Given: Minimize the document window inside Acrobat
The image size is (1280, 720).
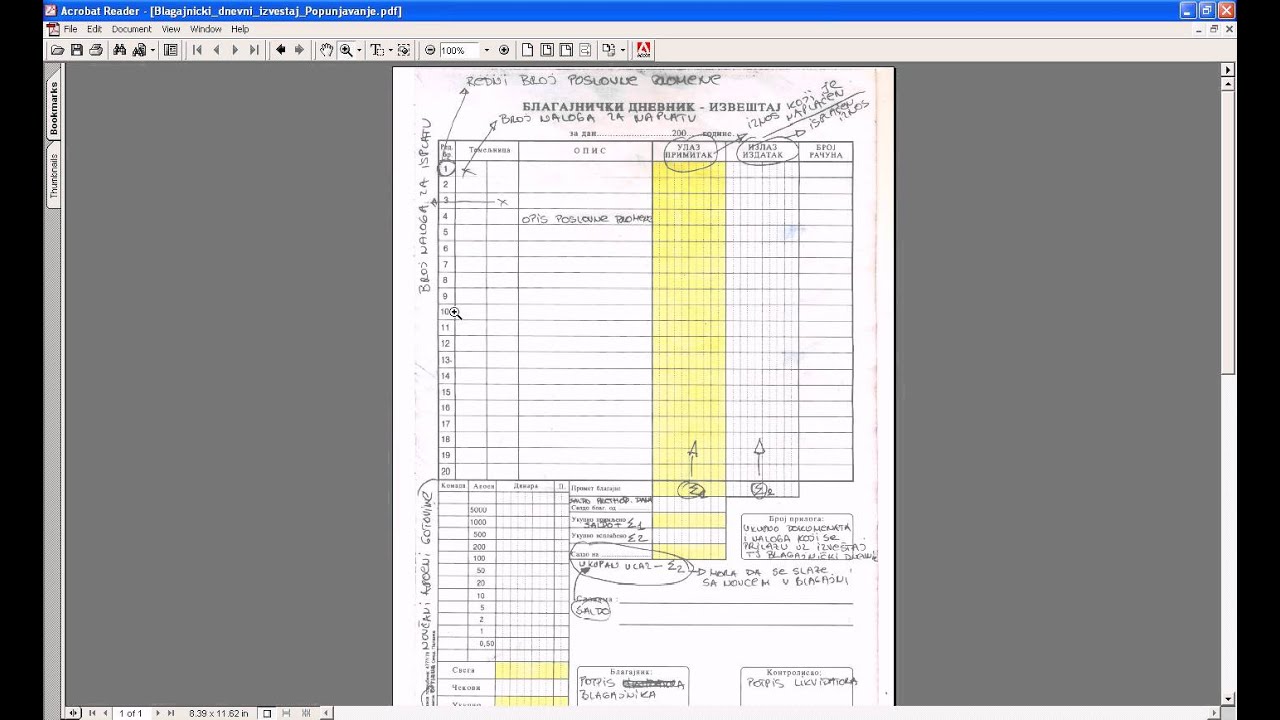Looking at the screenshot, I should coord(1200,29).
